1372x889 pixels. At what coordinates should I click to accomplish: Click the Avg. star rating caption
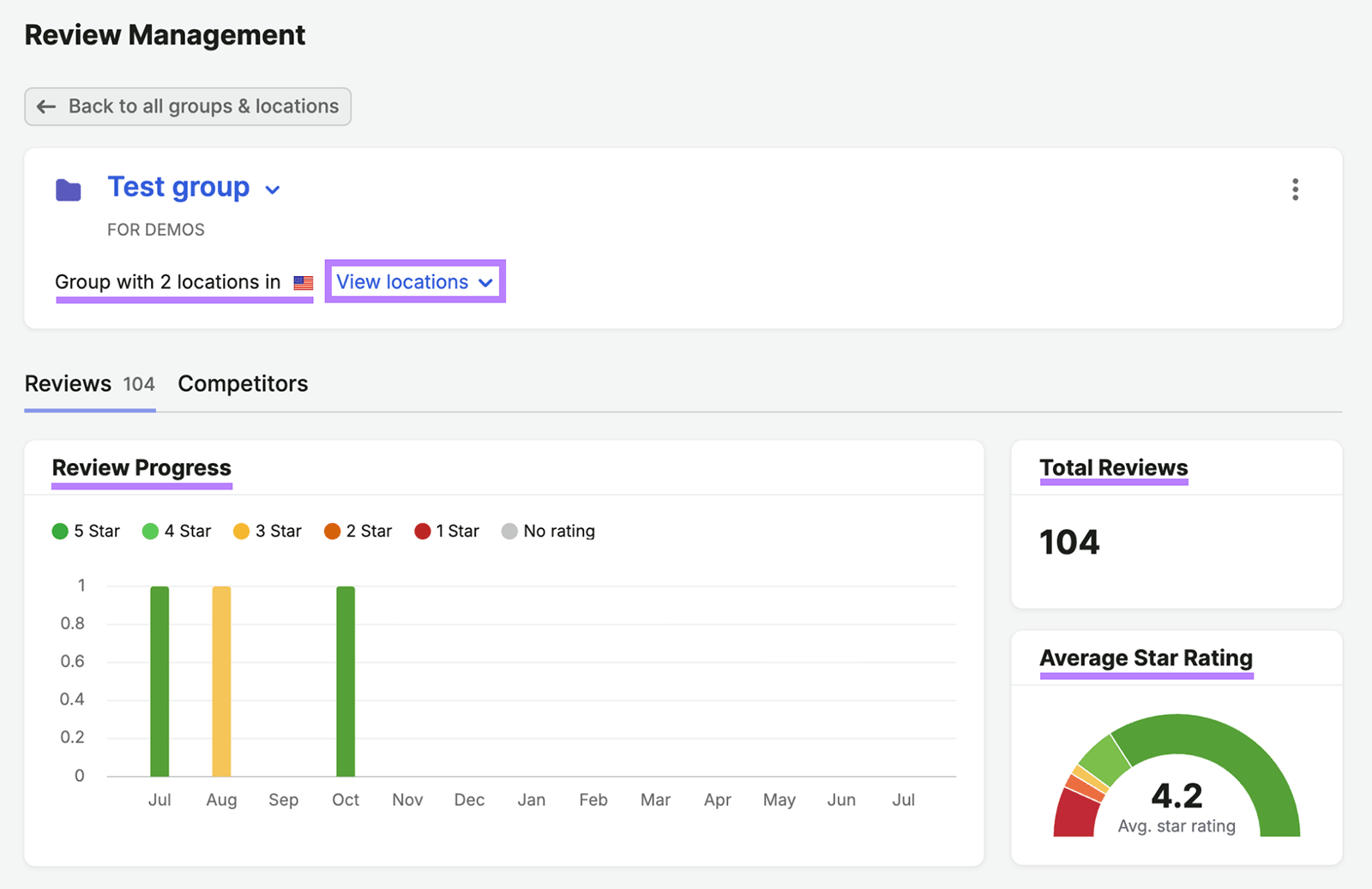click(1176, 826)
